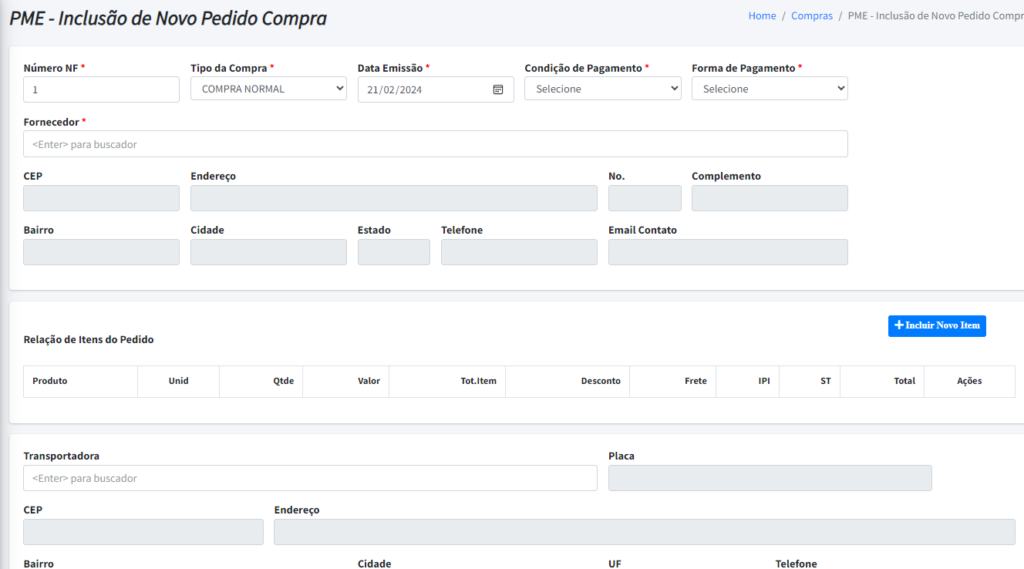Viewport: 1024px width, 569px height.
Task: Click the Número NF input field
Action: (x=101, y=89)
